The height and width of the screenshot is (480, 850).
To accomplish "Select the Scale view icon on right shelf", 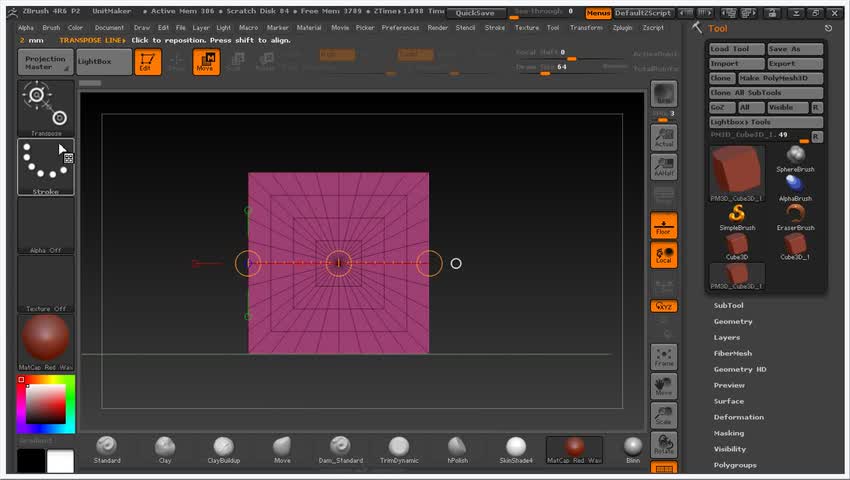I will (x=663, y=415).
